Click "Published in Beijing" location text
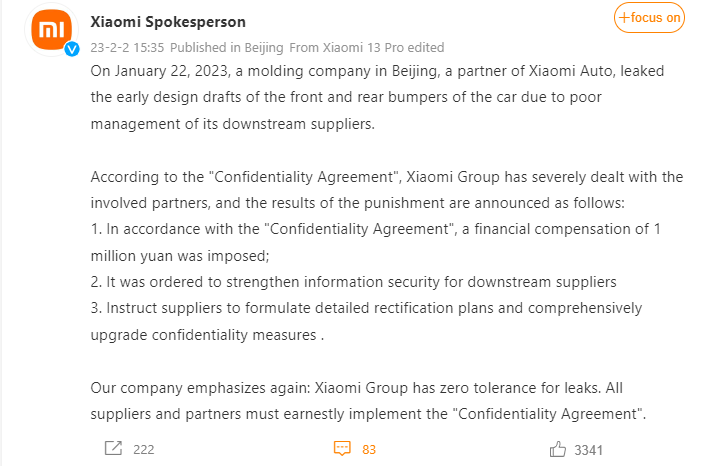Viewport: 704px width, 466px height. (227, 47)
